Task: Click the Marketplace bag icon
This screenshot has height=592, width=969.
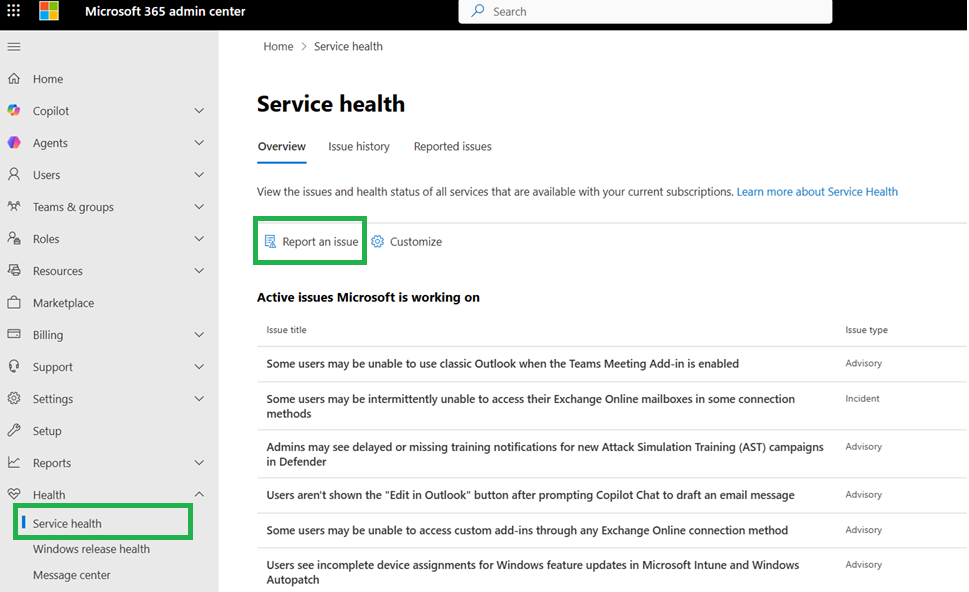Action: click(x=14, y=302)
